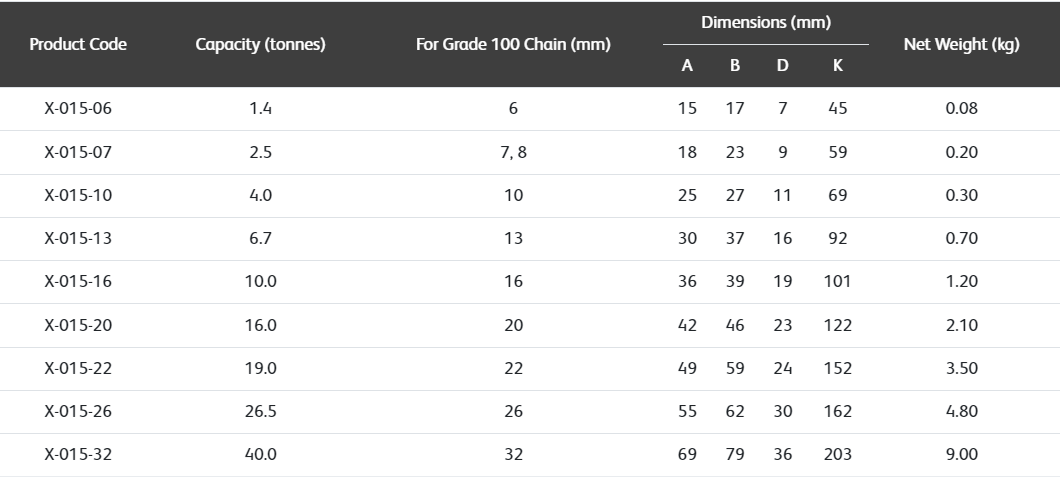
Task: Click the 40.0 tonnes capacity cell
Action: pyautogui.click(x=260, y=454)
